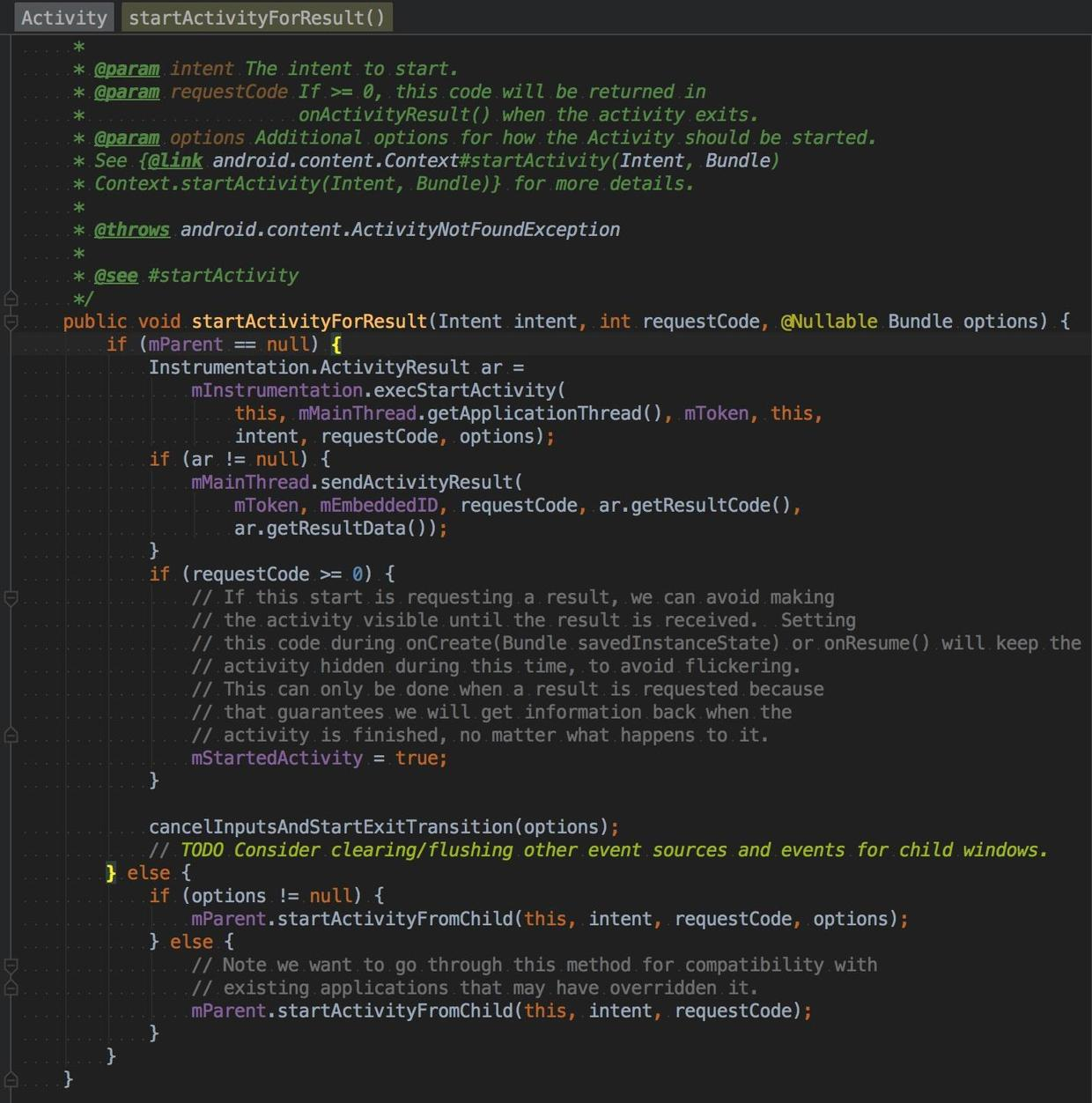Viewport: 1092px width, 1103px height.
Task: Click the highlighted yellow opening brace after null
Action: pyautogui.click(x=336, y=344)
